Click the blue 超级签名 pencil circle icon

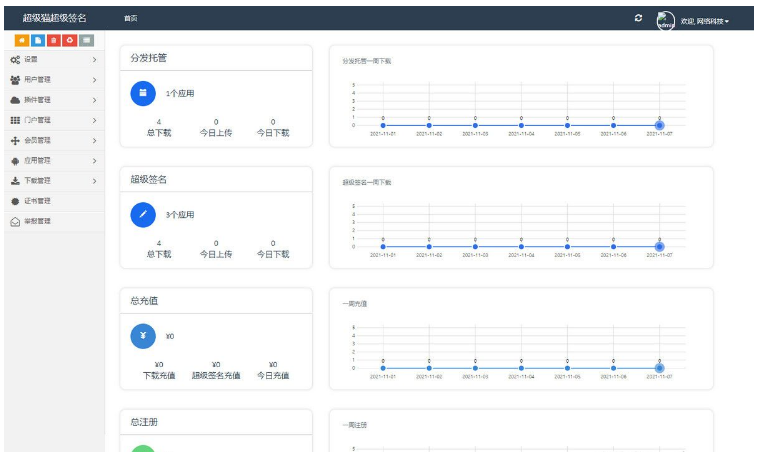(x=143, y=214)
